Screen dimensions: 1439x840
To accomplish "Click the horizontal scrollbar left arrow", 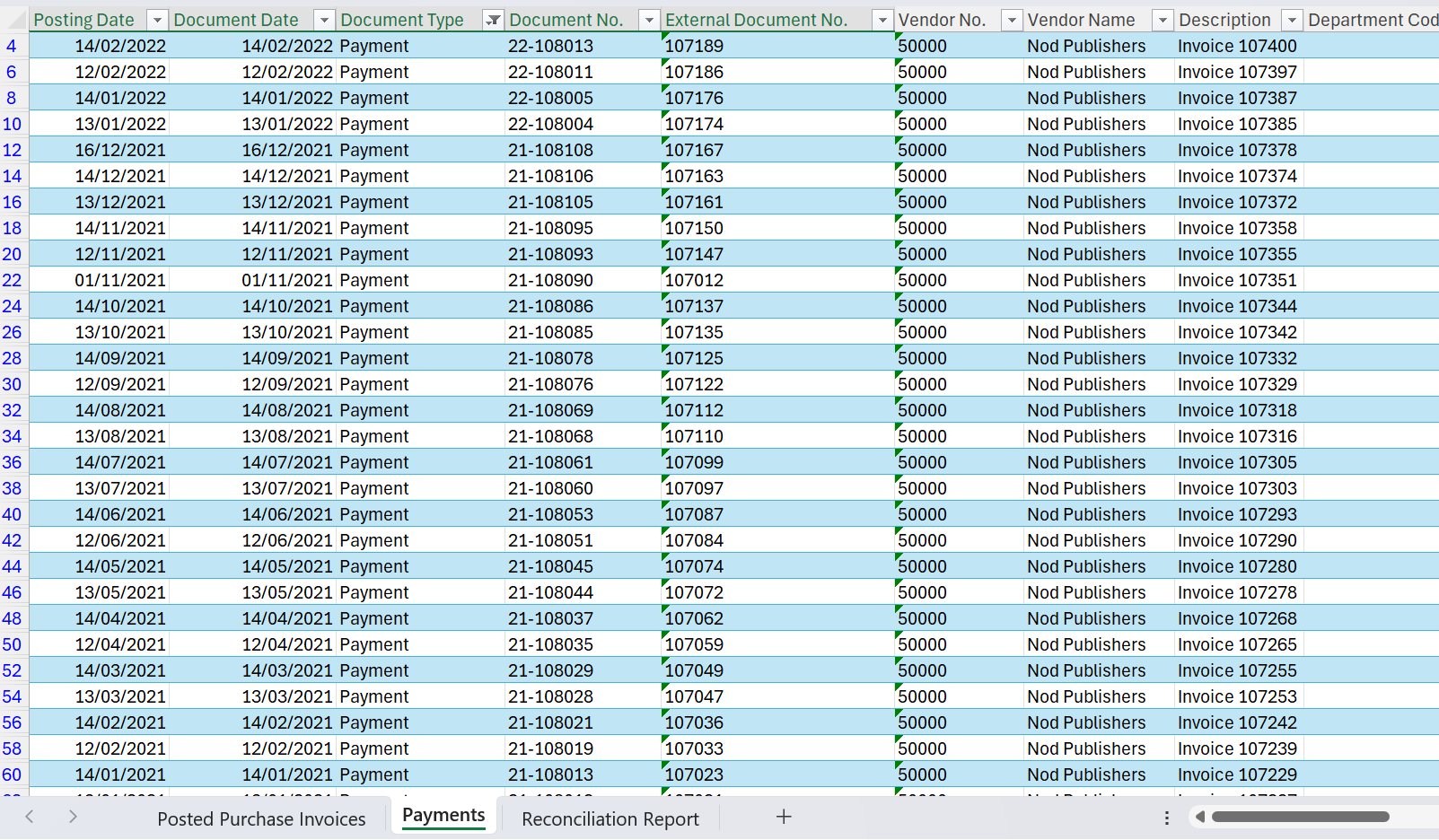I will 1199,817.
